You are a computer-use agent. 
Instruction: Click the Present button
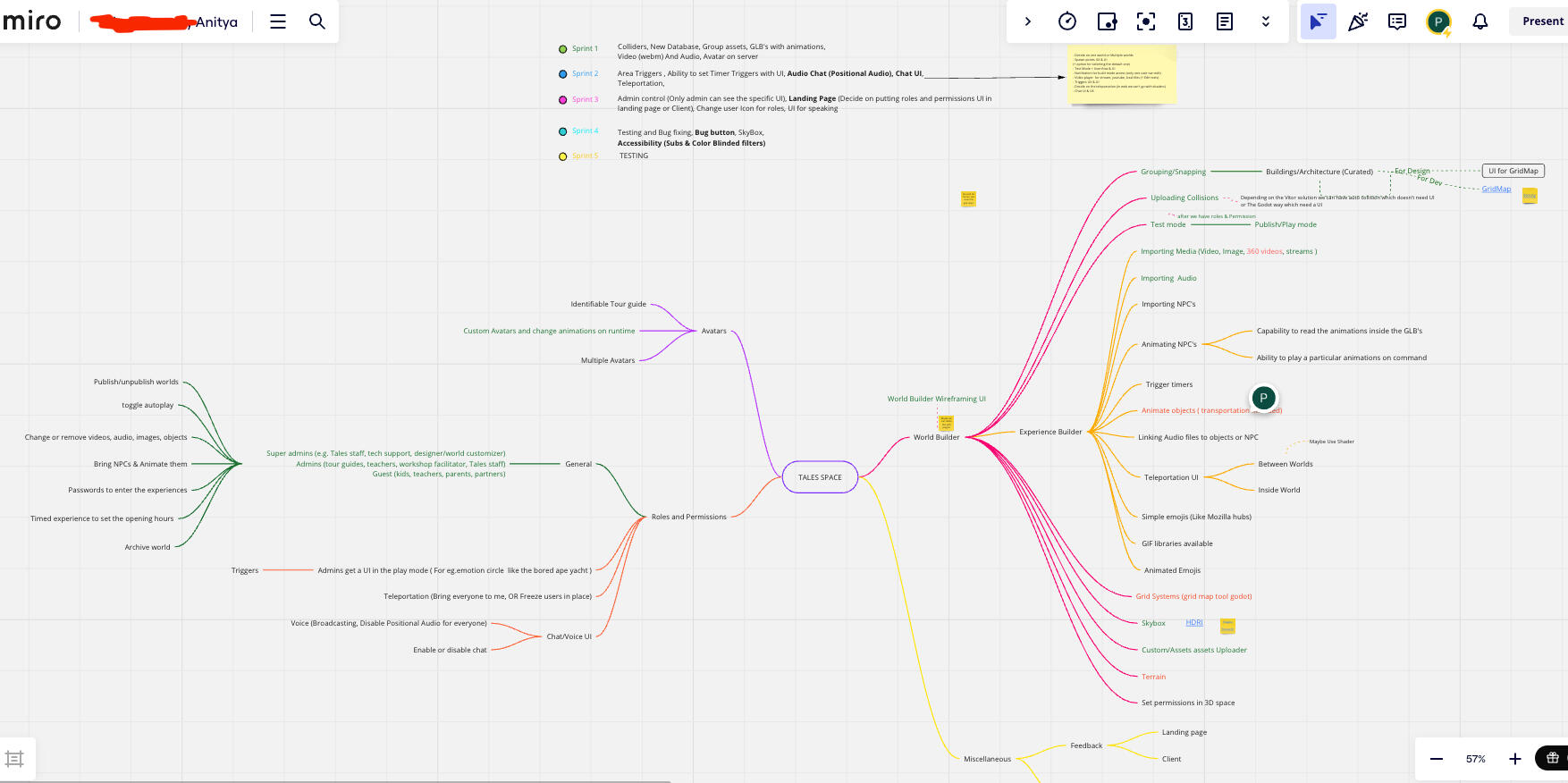(1542, 21)
